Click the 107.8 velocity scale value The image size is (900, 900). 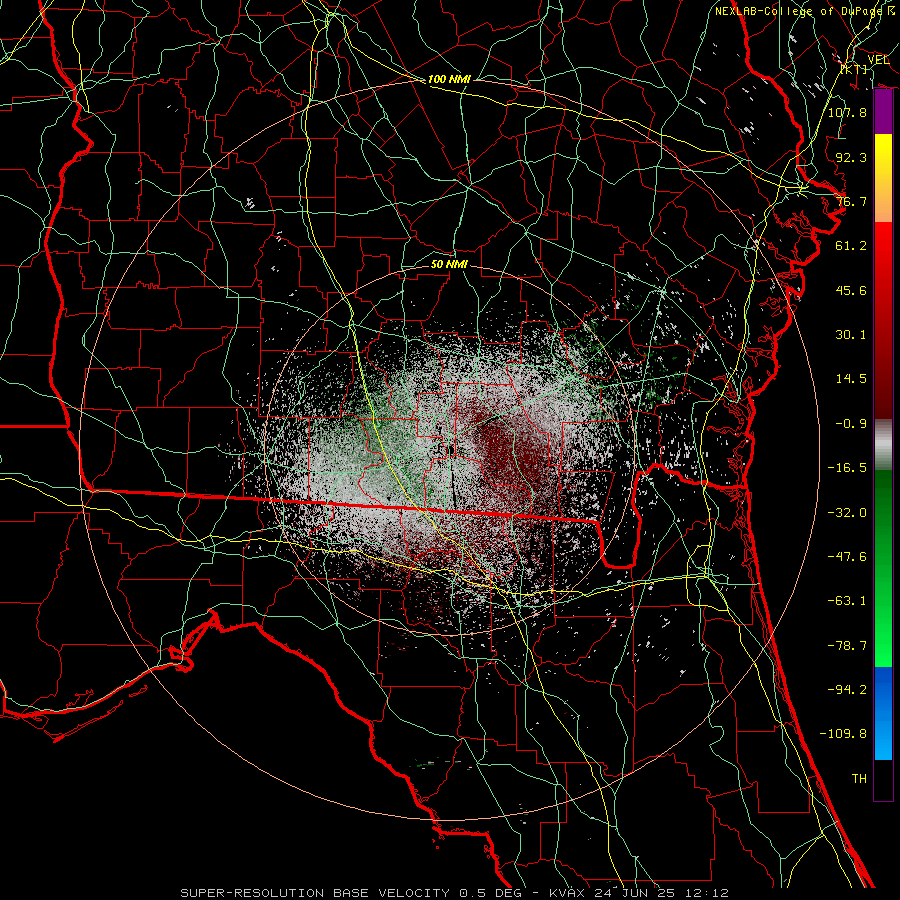click(847, 112)
